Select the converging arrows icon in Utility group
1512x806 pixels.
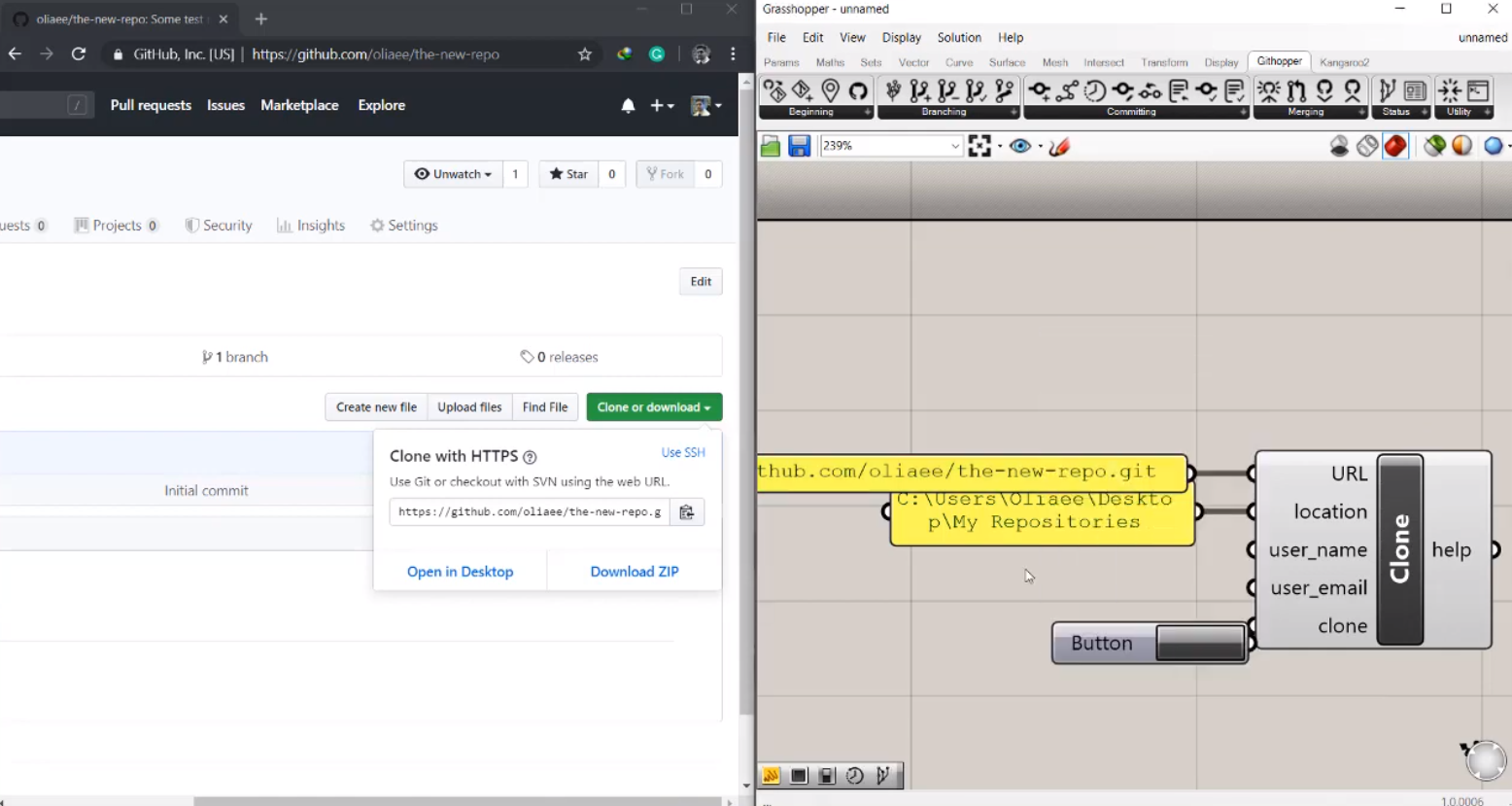(1450, 91)
